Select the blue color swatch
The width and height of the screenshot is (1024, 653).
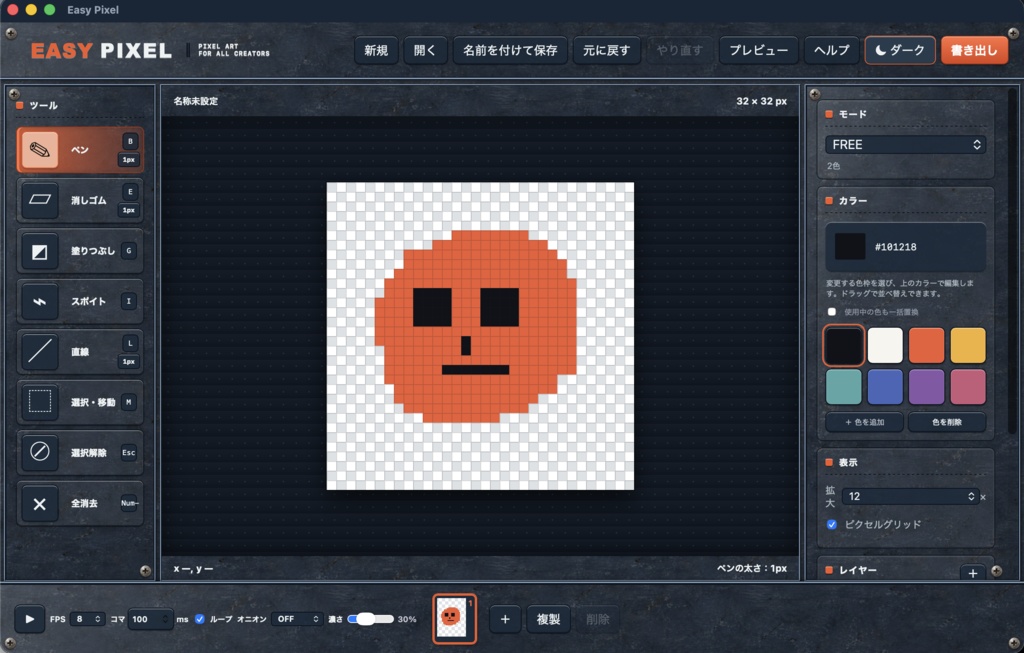point(885,387)
